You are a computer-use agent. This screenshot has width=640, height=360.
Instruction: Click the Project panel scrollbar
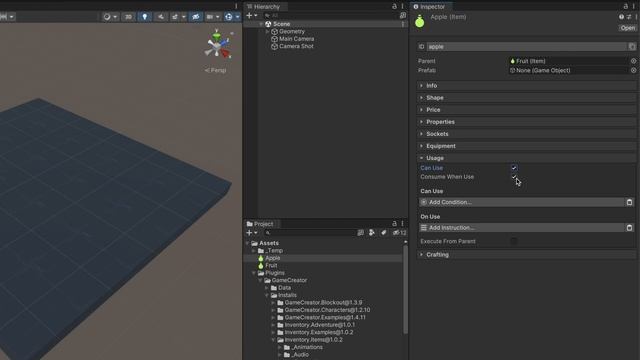point(405,289)
